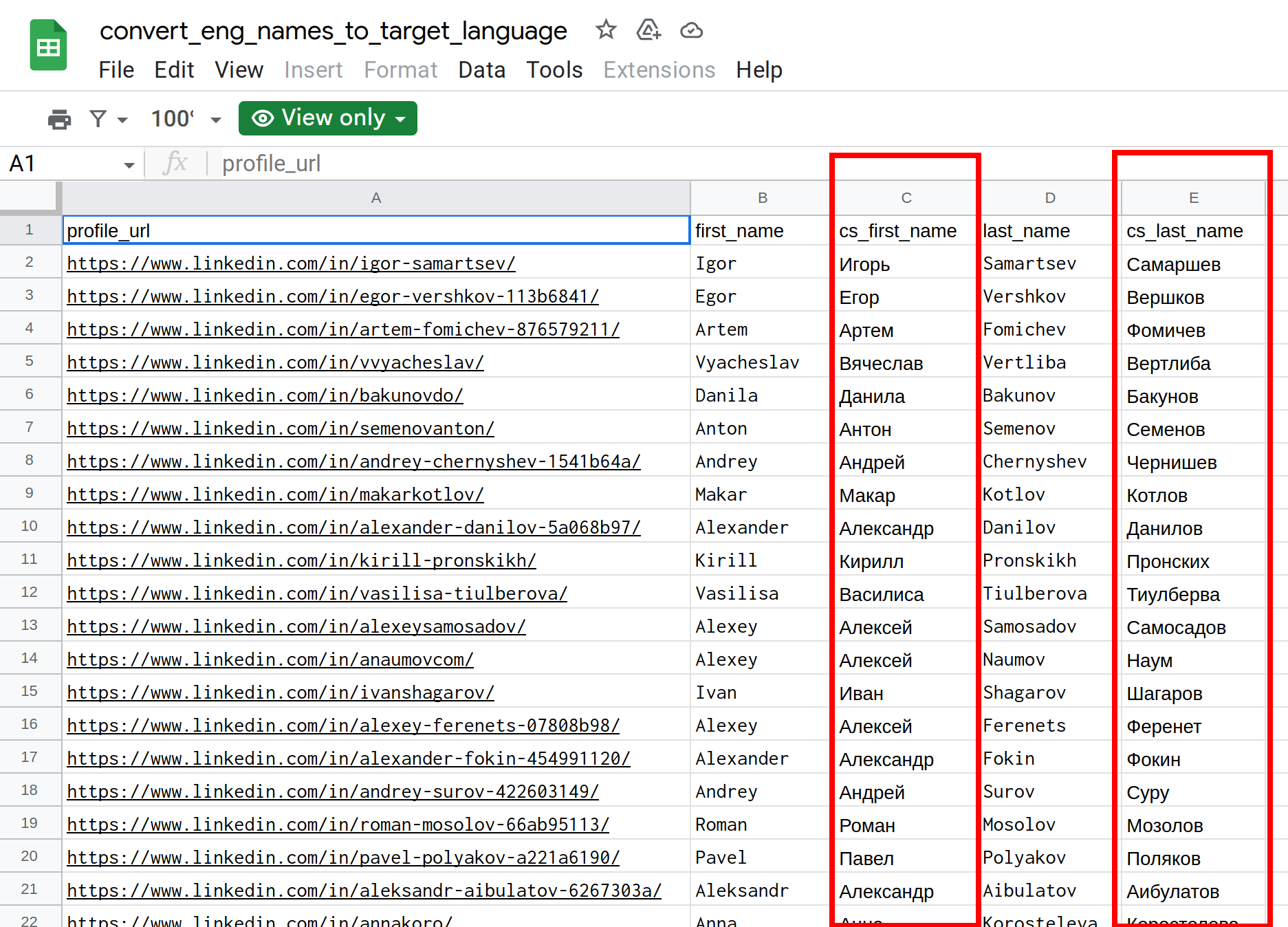
Task: Open the Tools menu
Action: click(x=554, y=70)
